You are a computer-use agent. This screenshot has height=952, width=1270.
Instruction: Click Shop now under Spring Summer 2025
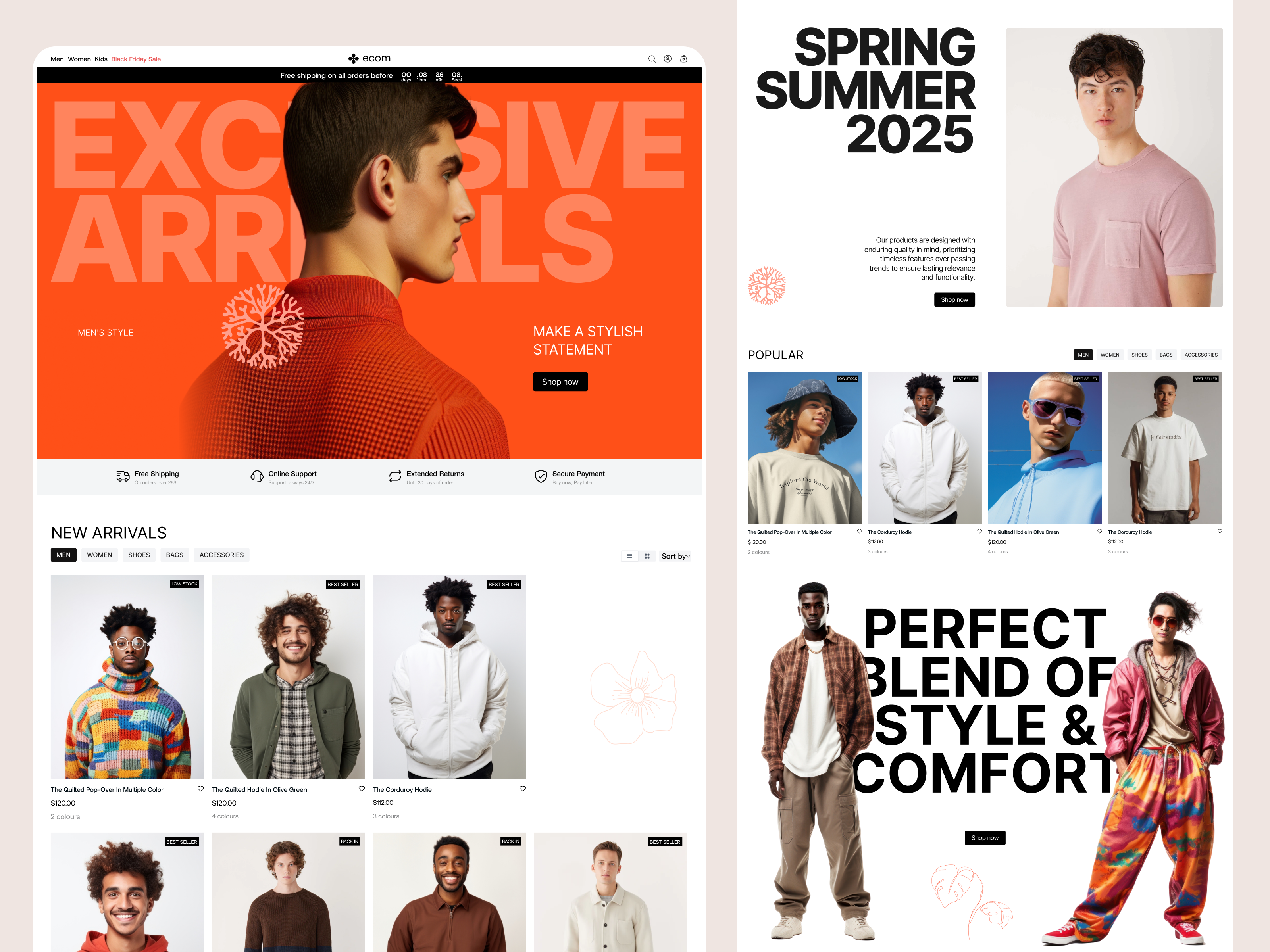(954, 300)
